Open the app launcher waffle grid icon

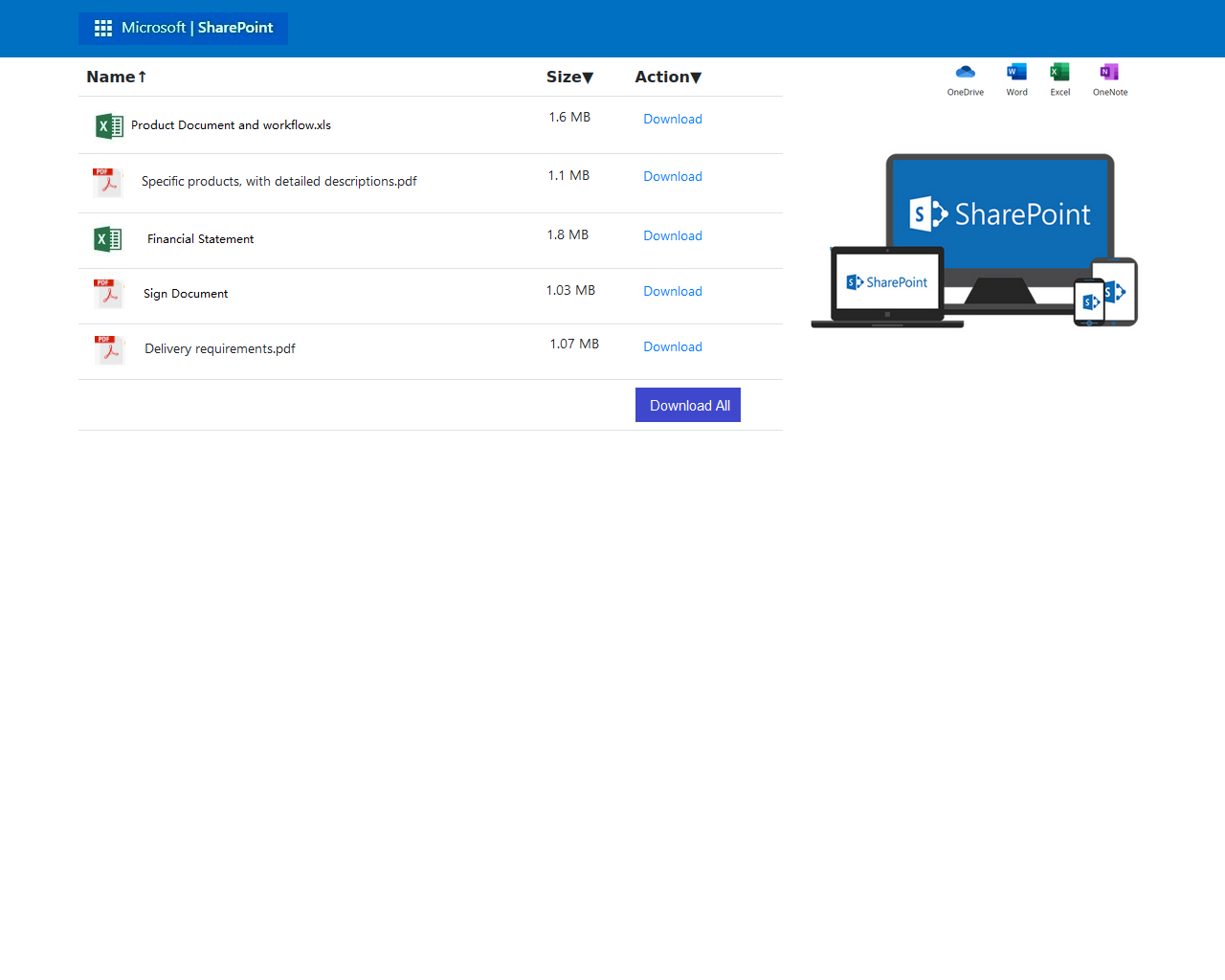click(x=103, y=28)
